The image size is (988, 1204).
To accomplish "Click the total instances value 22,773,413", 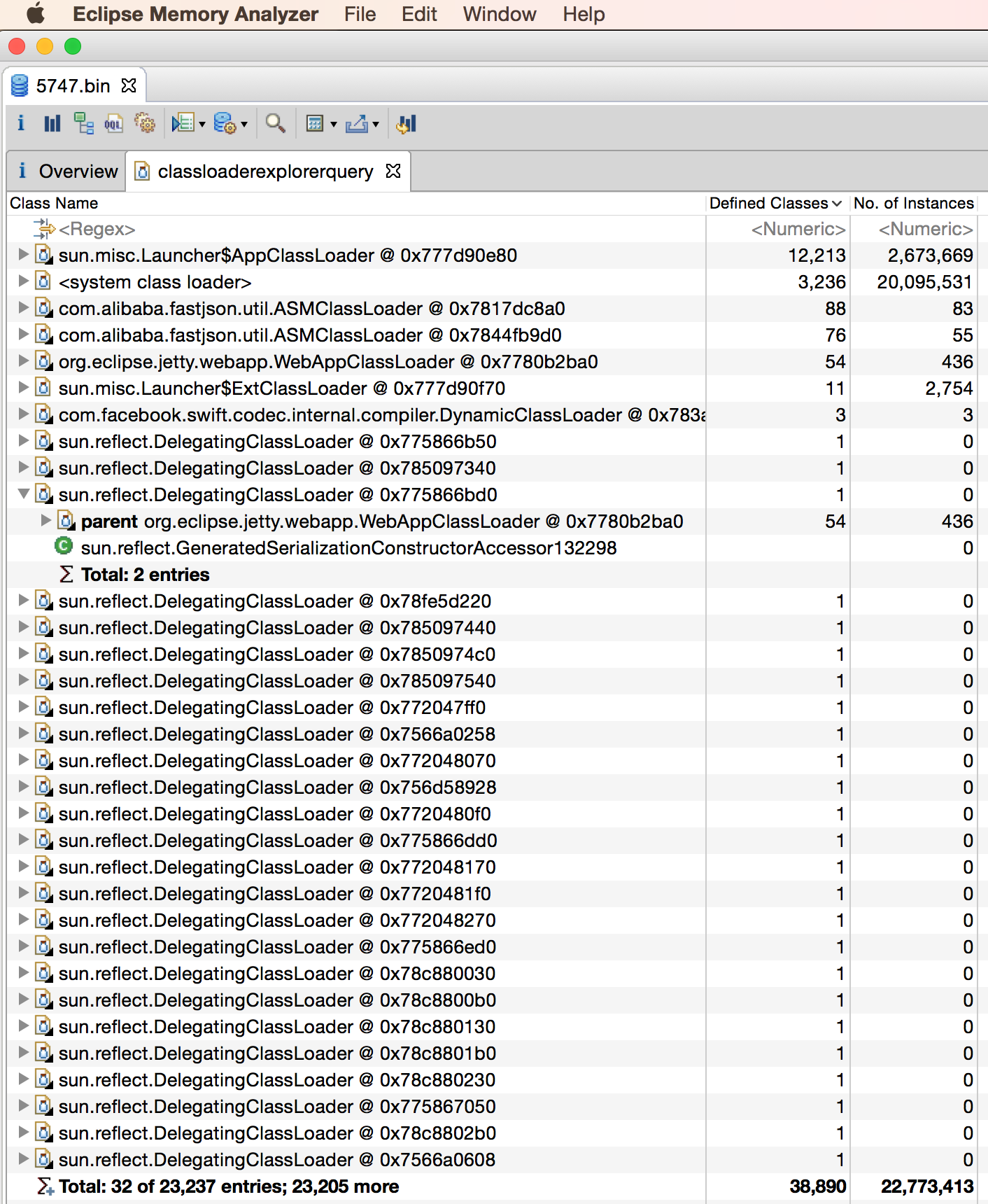I will click(927, 1186).
